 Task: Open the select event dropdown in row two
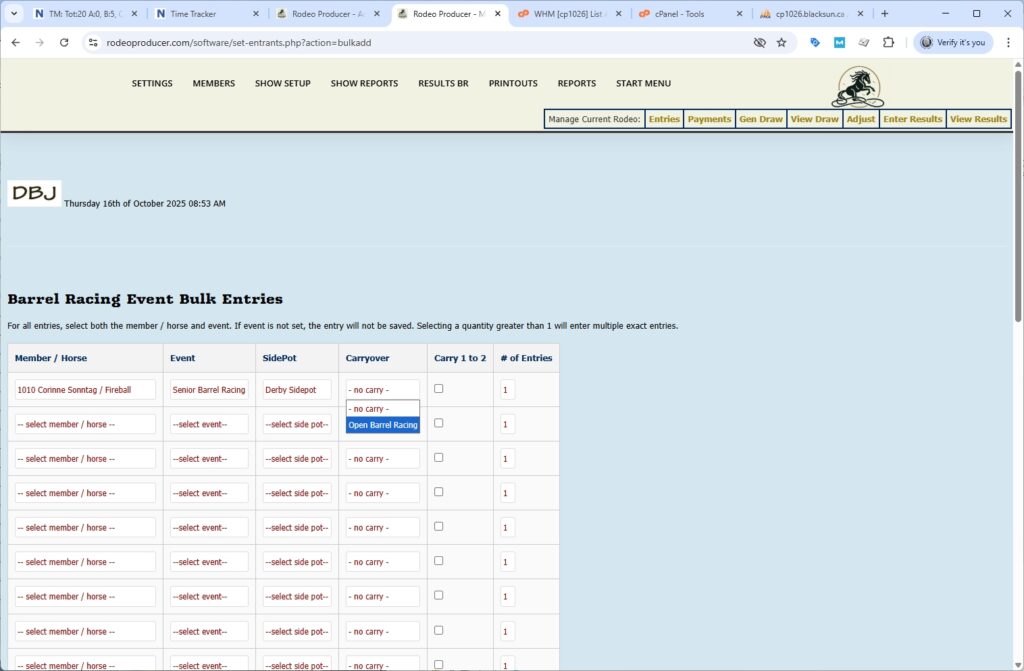click(208, 423)
